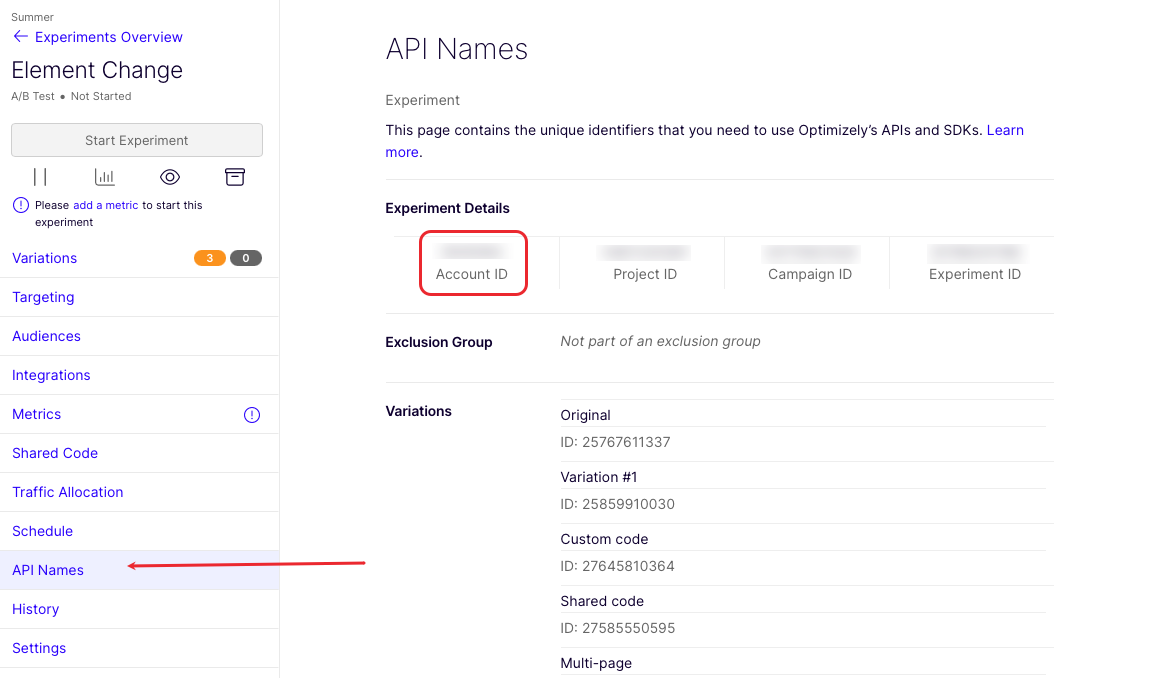
Task: Select the 'Variation #1' name
Action: pos(598,477)
